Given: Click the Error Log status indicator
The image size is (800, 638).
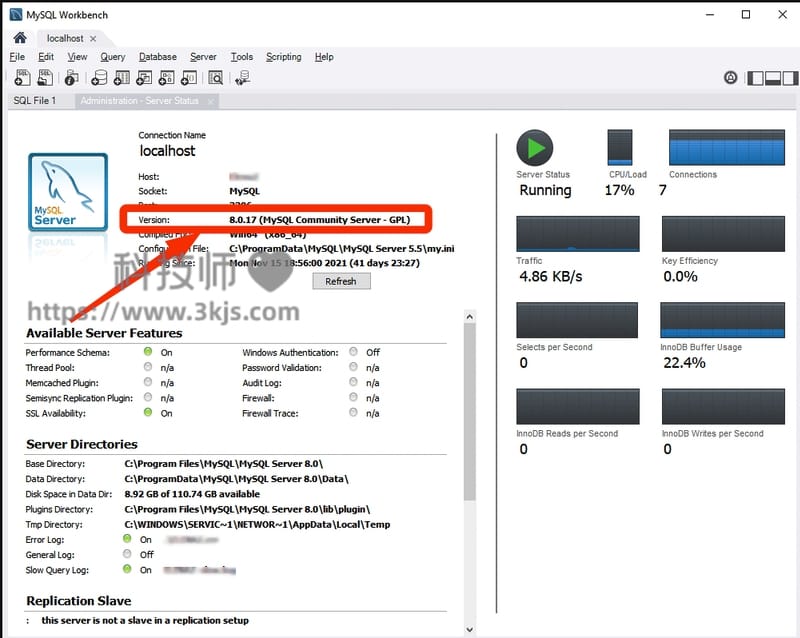Looking at the screenshot, I should pos(127,538).
